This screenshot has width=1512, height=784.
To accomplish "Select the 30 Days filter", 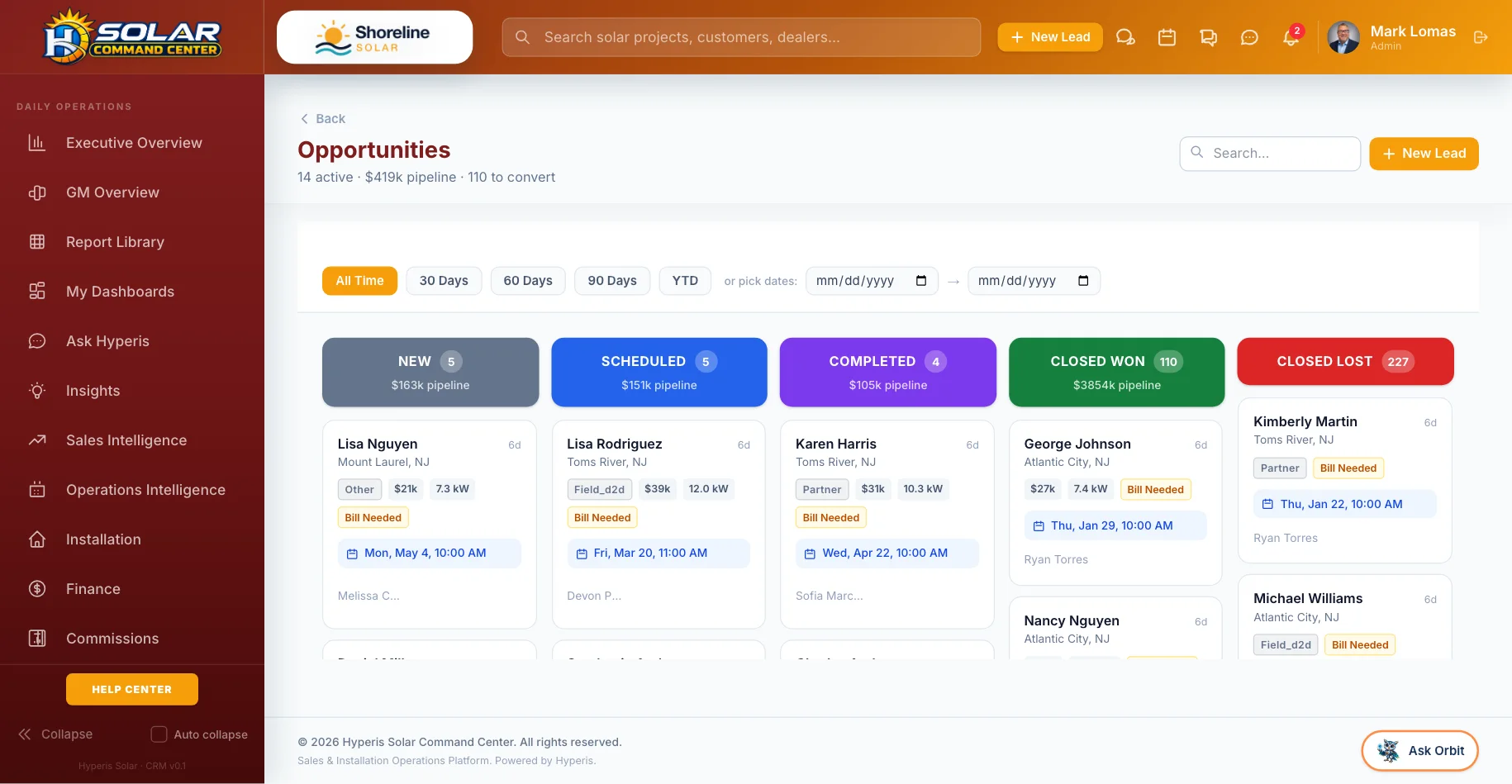I will 444,281.
